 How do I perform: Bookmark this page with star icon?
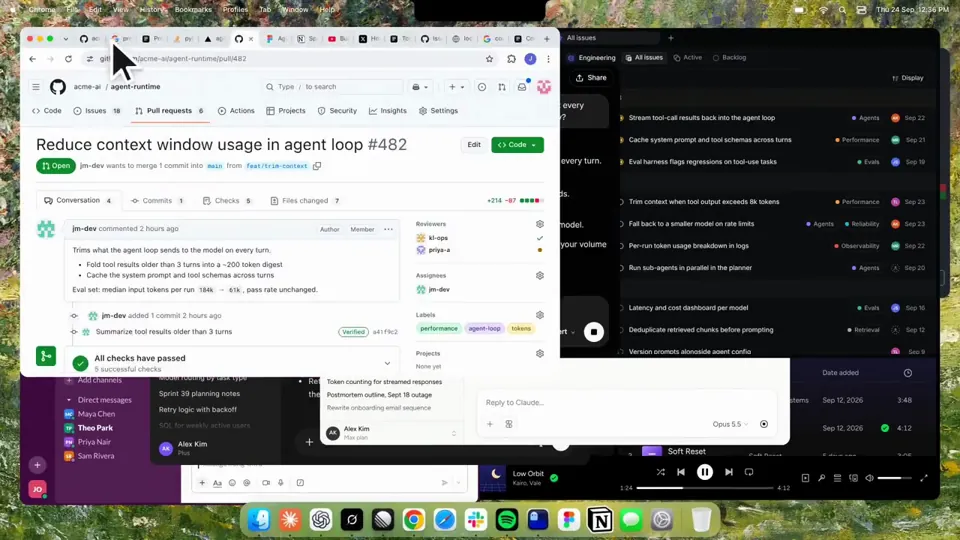(489, 59)
